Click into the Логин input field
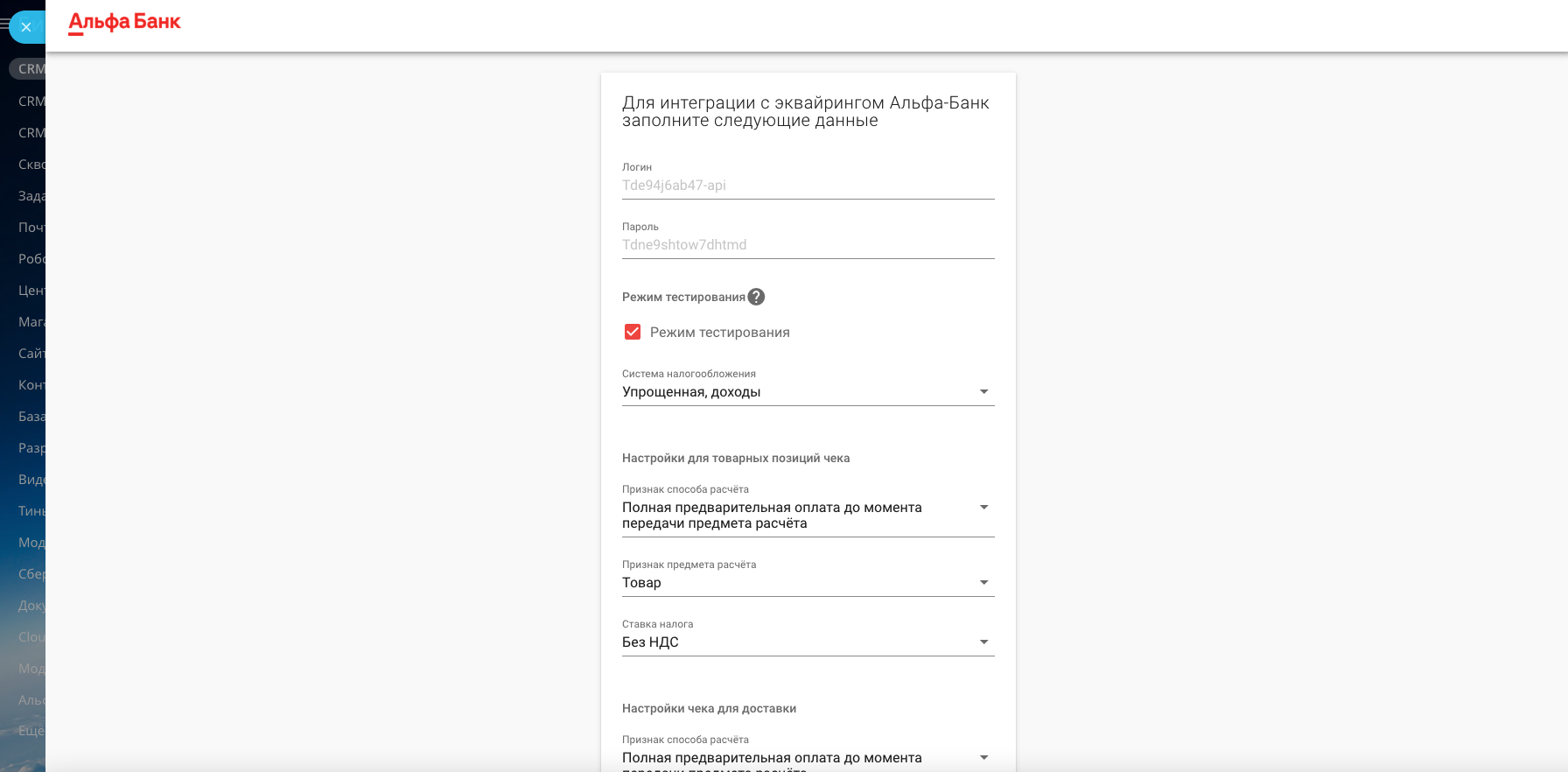The height and width of the screenshot is (772, 1568). tap(807, 186)
